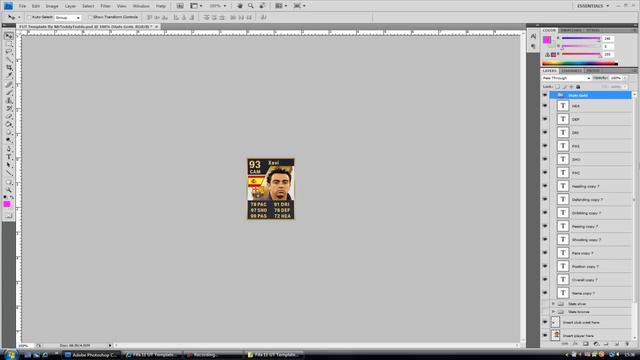640x360 pixels.
Task: Open the Screen Mode dropdown
Action: pos(300,6)
